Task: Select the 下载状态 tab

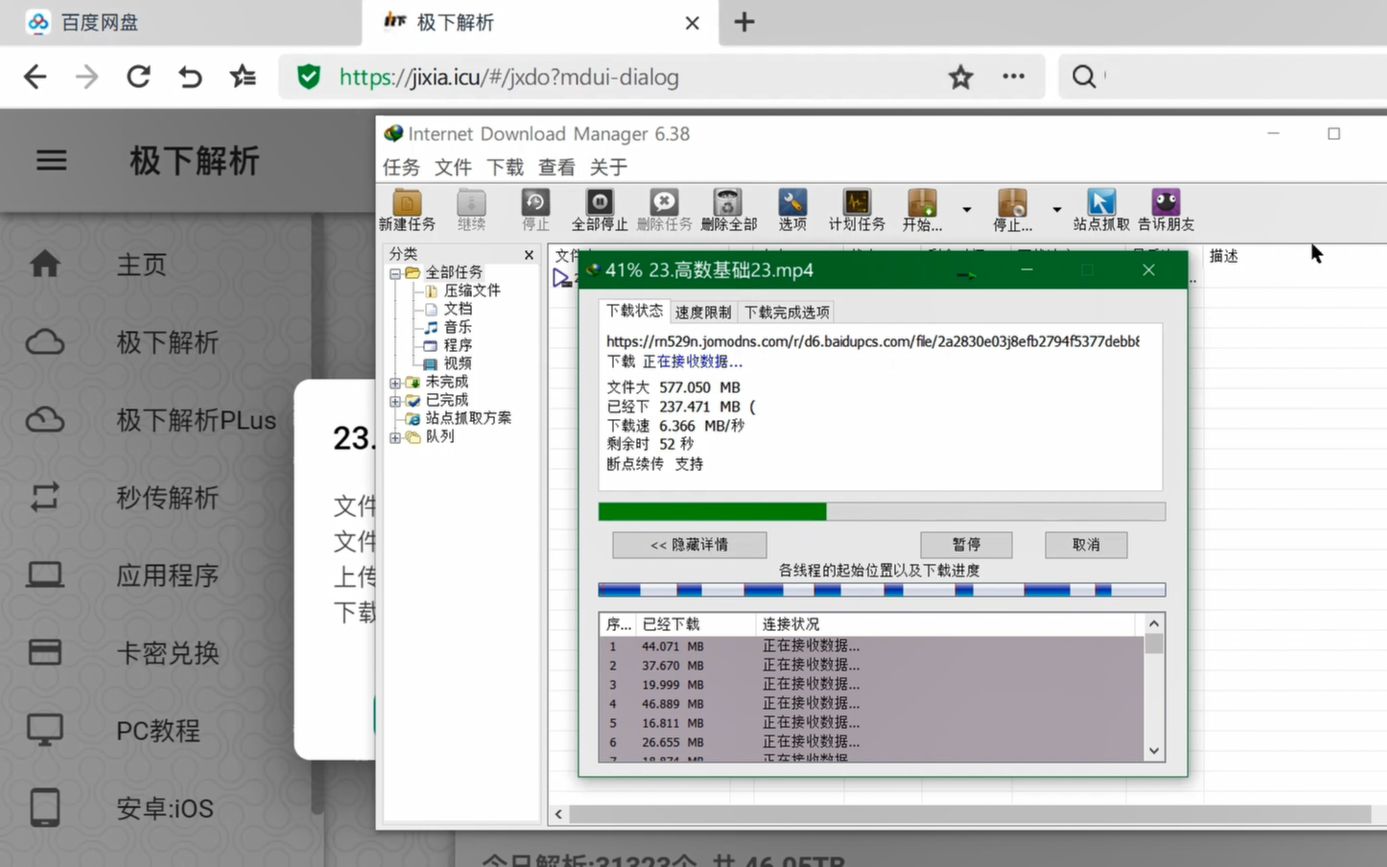Action: (x=634, y=311)
